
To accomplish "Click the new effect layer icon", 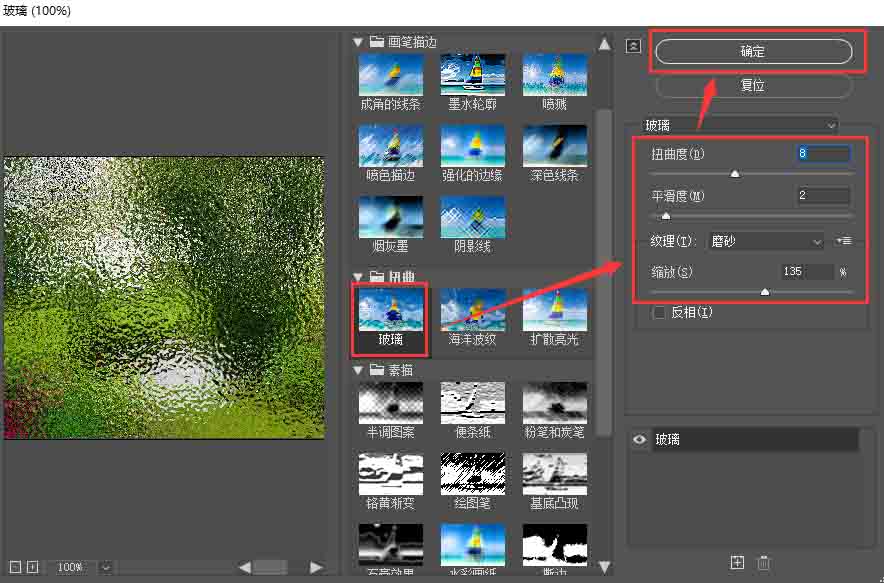I will tap(737, 563).
